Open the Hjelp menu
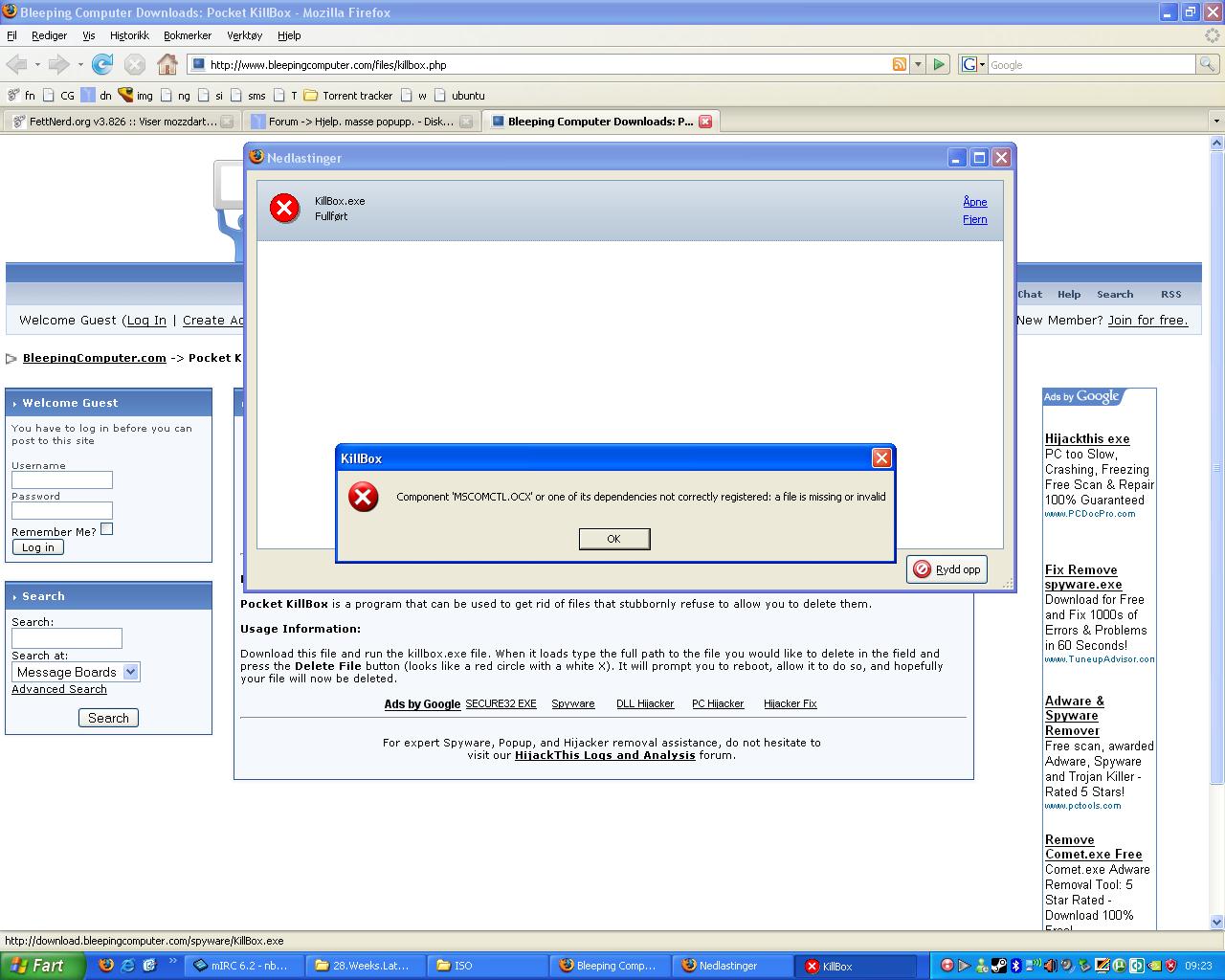 pyautogui.click(x=289, y=35)
